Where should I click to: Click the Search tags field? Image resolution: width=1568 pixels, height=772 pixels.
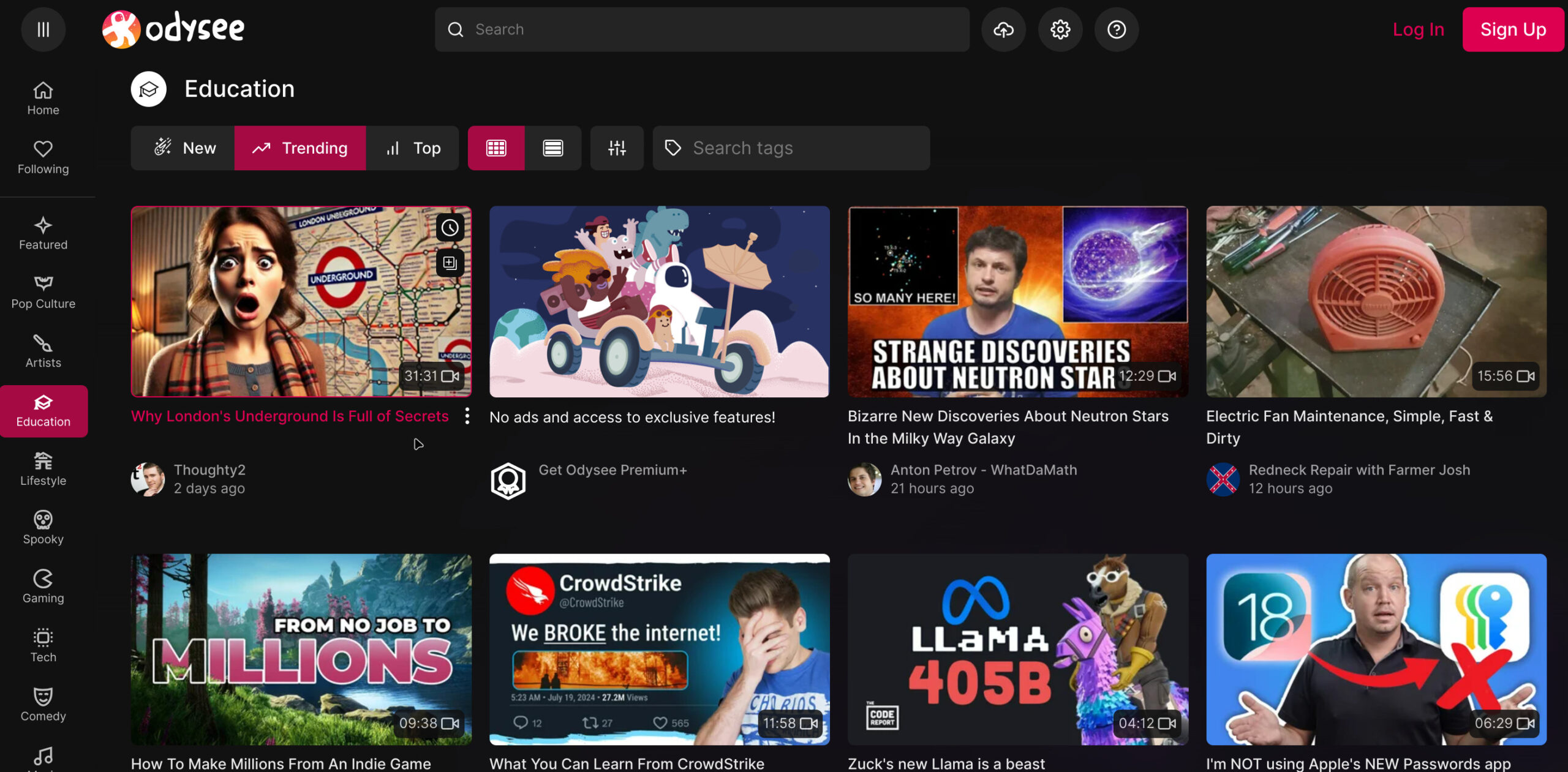pyautogui.click(x=791, y=148)
